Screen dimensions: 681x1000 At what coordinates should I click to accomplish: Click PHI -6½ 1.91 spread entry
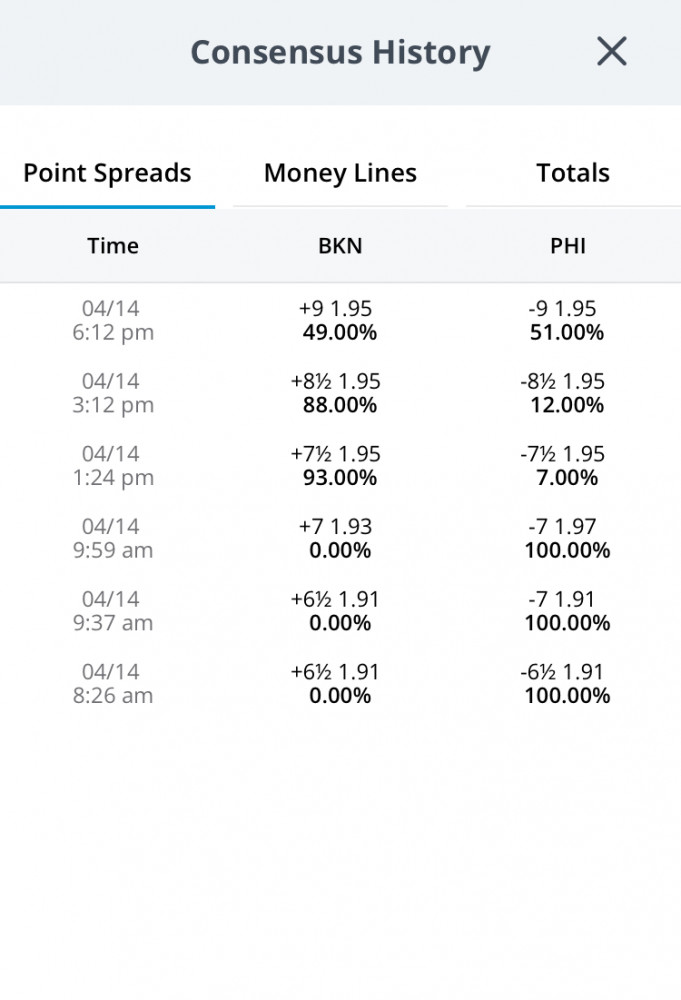562,672
